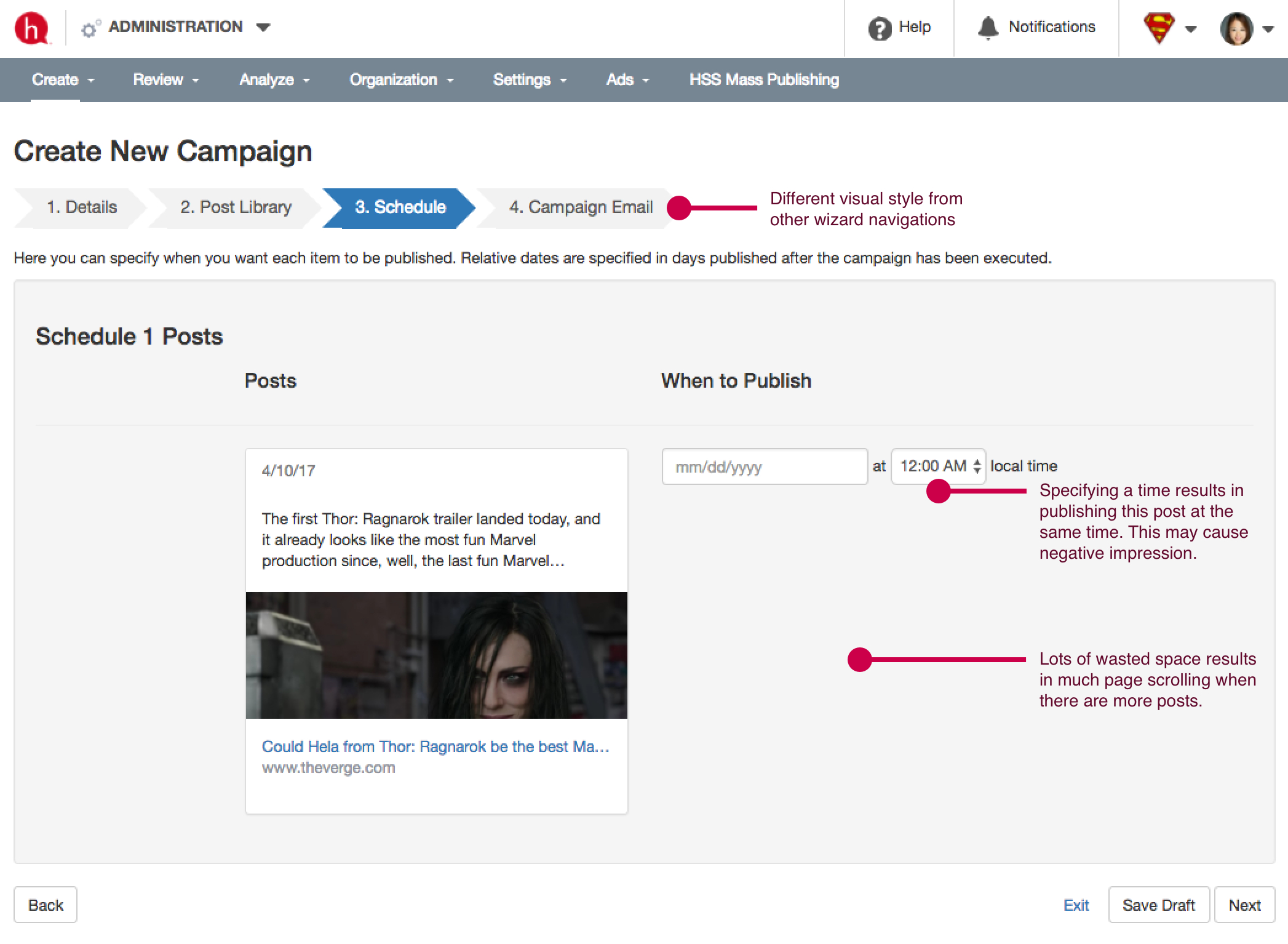Click the Administration gear icon
The width and height of the screenshot is (1288, 944).
91,28
